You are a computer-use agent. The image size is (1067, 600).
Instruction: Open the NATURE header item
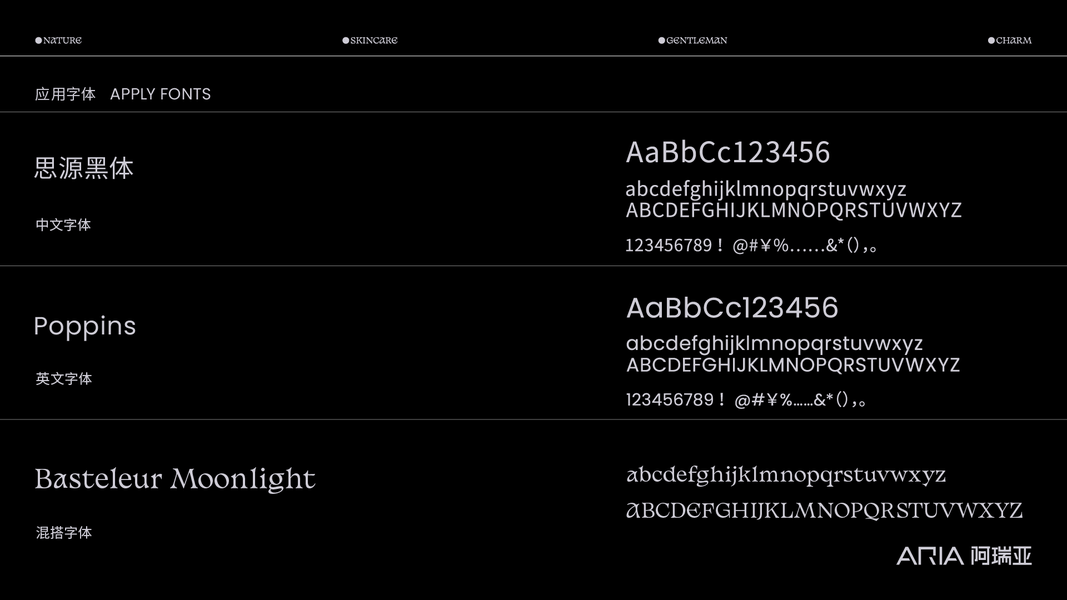(62, 41)
